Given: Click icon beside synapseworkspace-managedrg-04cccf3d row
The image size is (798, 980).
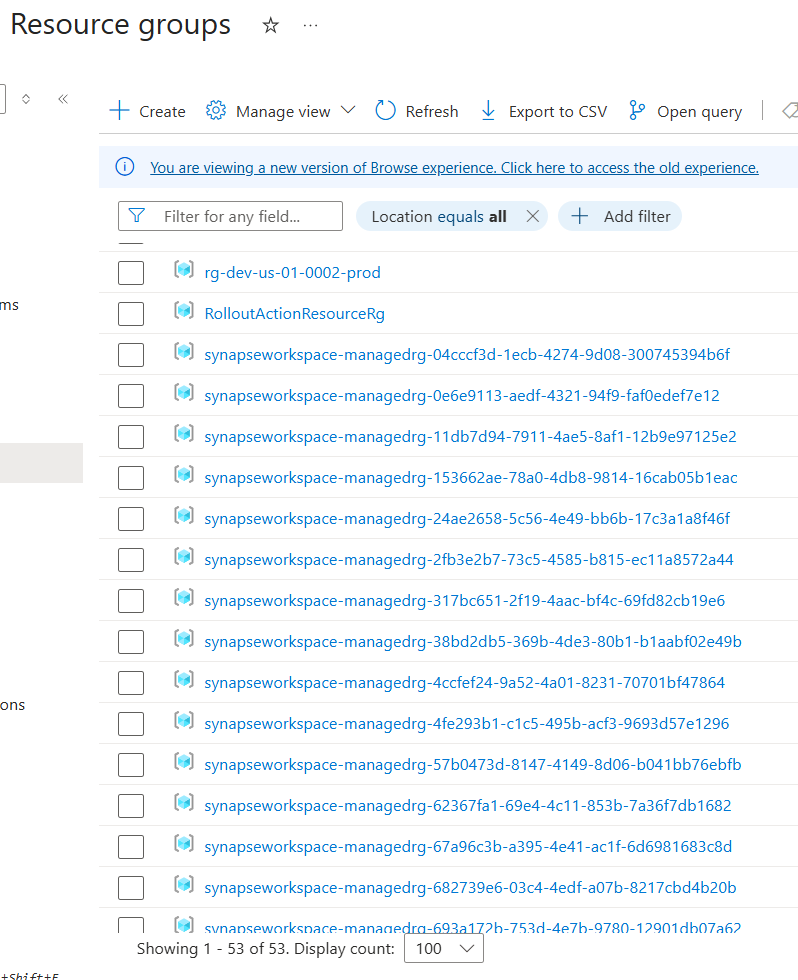Looking at the screenshot, I should click(x=184, y=352).
